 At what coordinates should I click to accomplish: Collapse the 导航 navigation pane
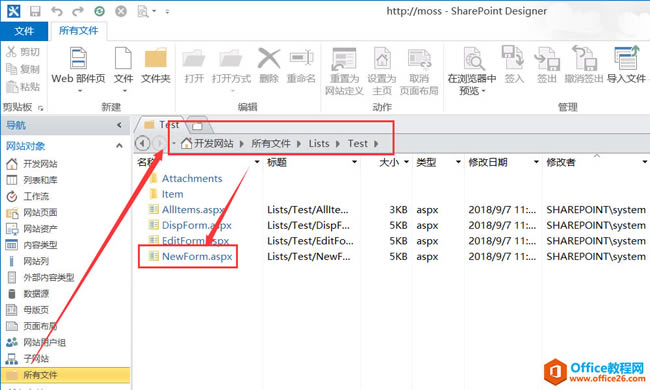(x=119, y=125)
